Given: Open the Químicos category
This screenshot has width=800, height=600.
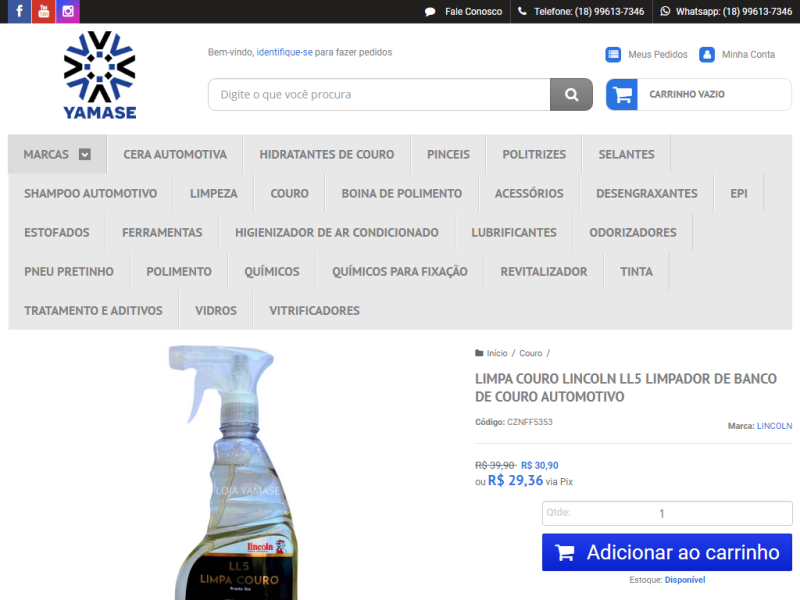Looking at the screenshot, I should 271,272.
